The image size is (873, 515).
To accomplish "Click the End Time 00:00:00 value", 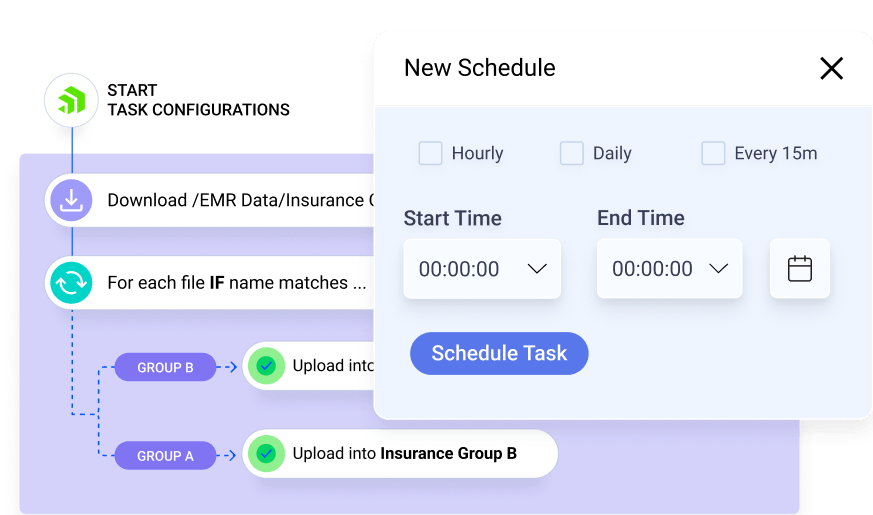I will click(652, 268).
